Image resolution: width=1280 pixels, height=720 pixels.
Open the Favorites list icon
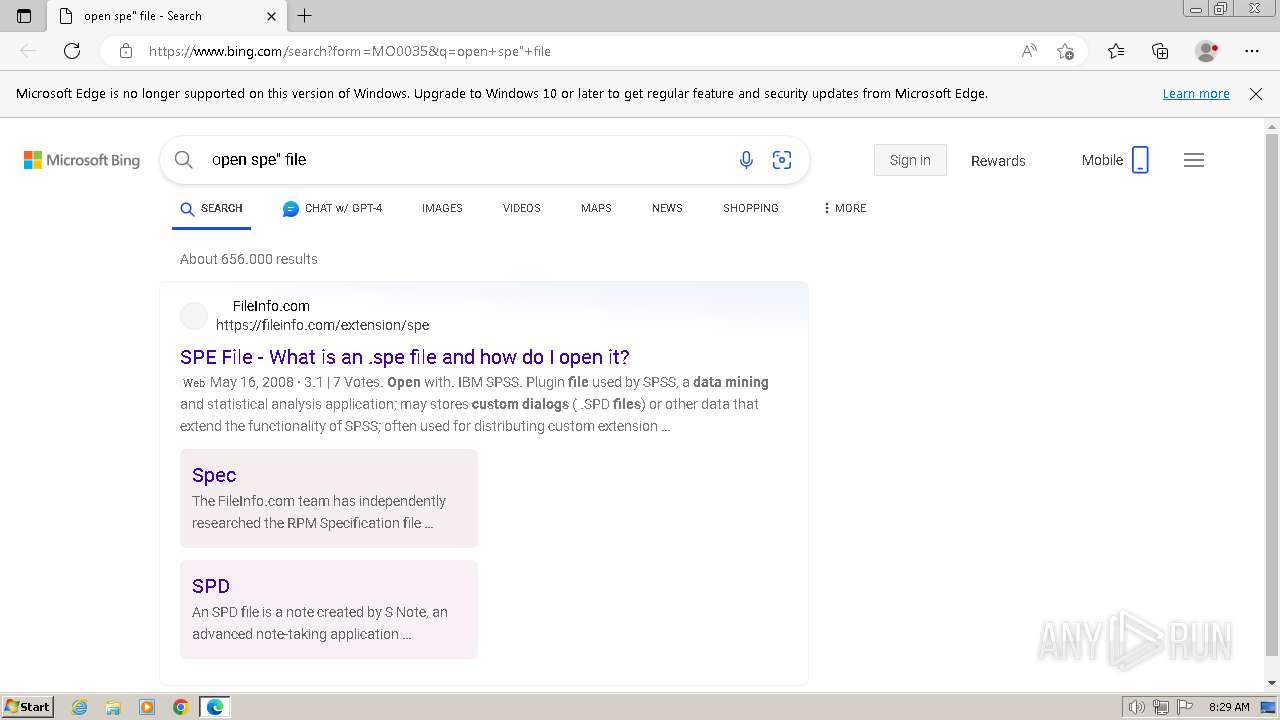1116,51
